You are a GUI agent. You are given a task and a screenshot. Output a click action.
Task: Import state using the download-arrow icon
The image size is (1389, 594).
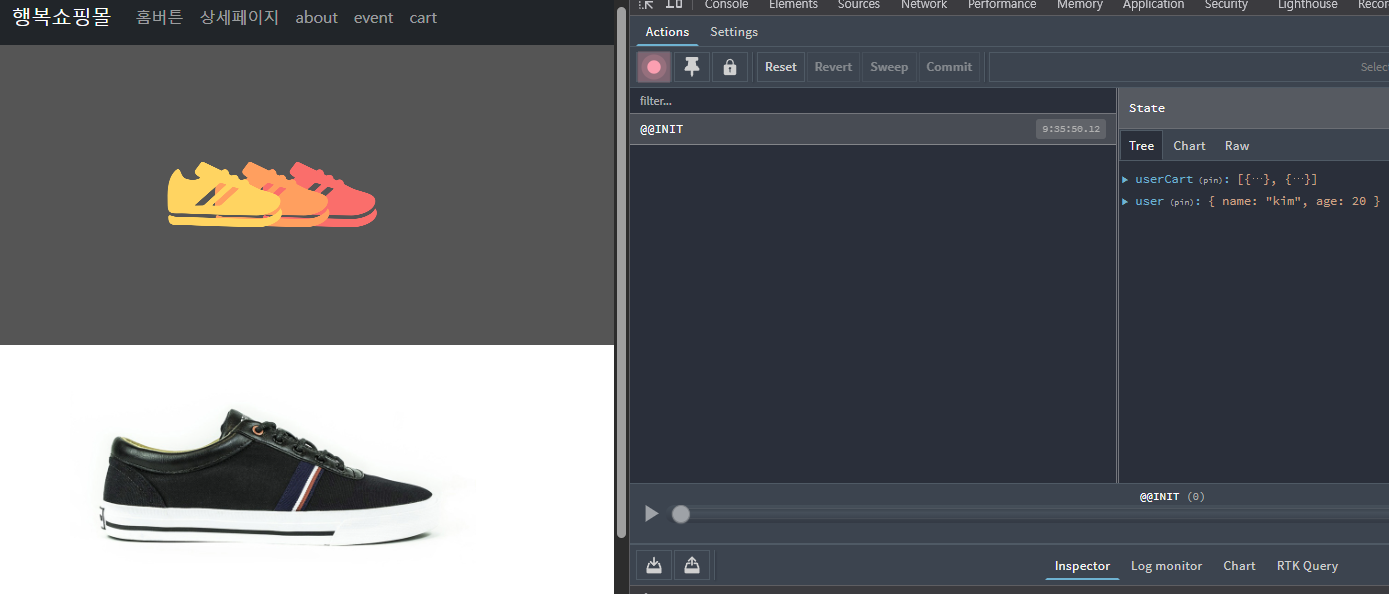click(653, 565)
